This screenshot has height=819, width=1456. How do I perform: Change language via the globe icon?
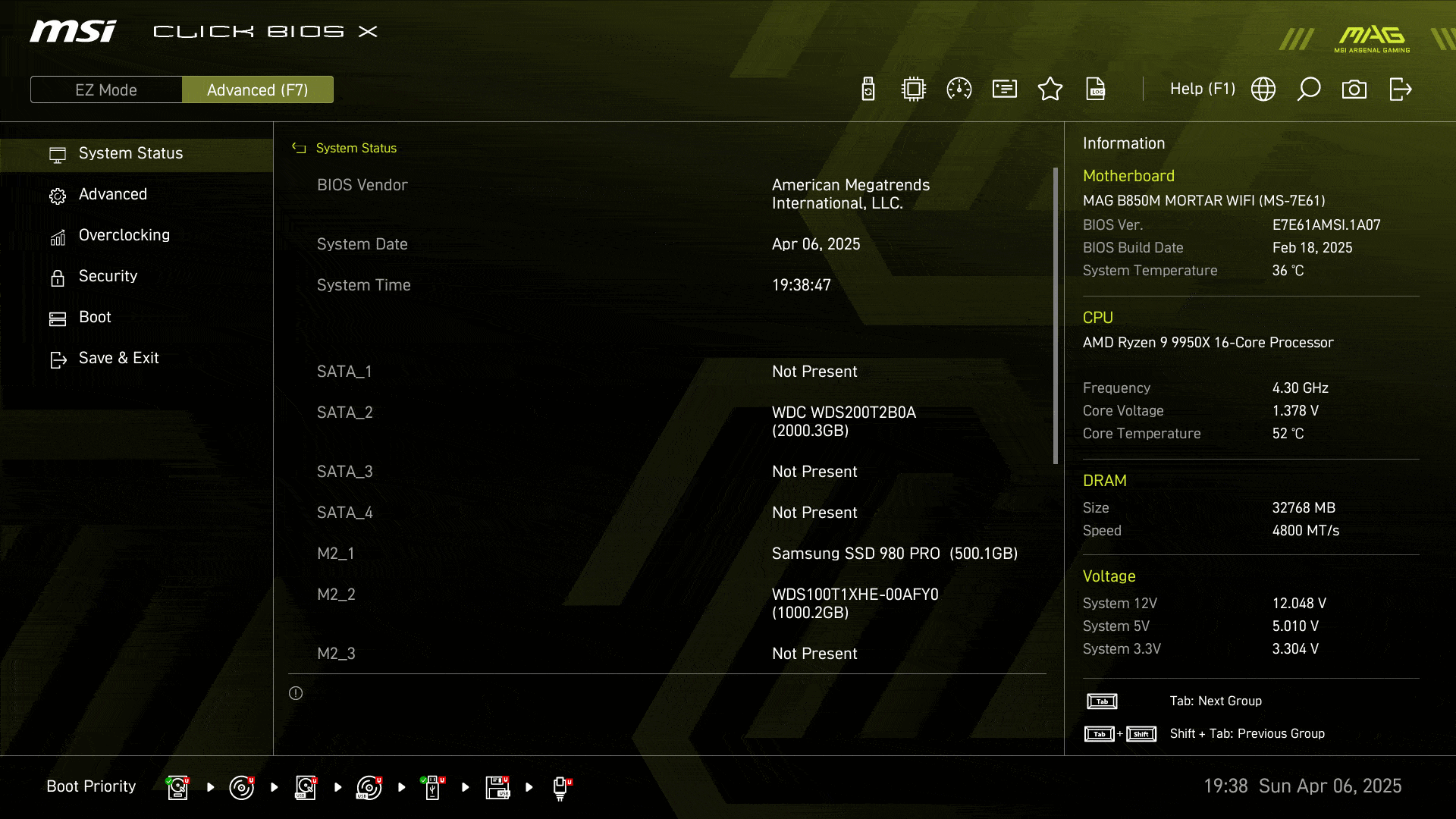(1263, 89)
